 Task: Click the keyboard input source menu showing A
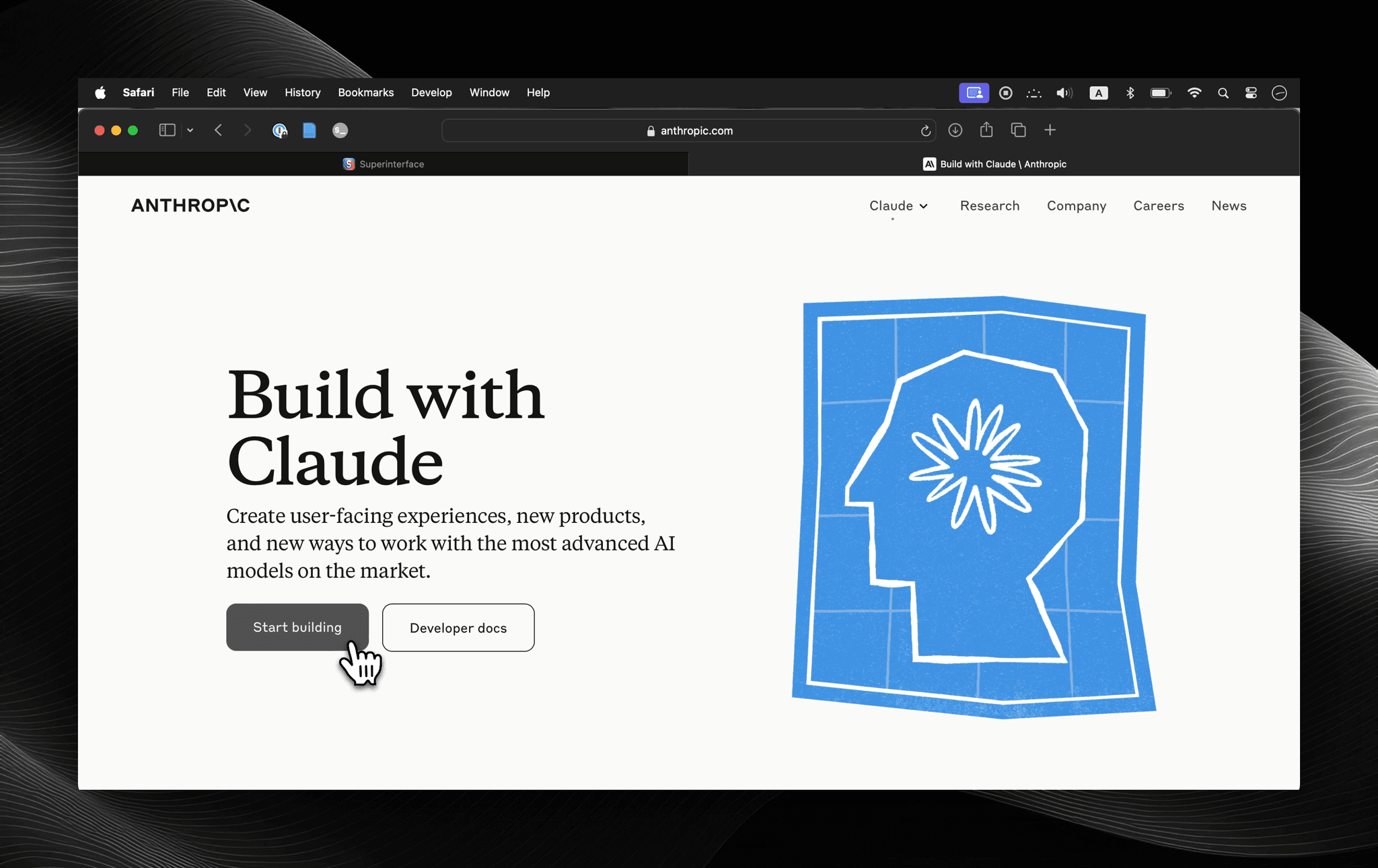point(1098,93)
